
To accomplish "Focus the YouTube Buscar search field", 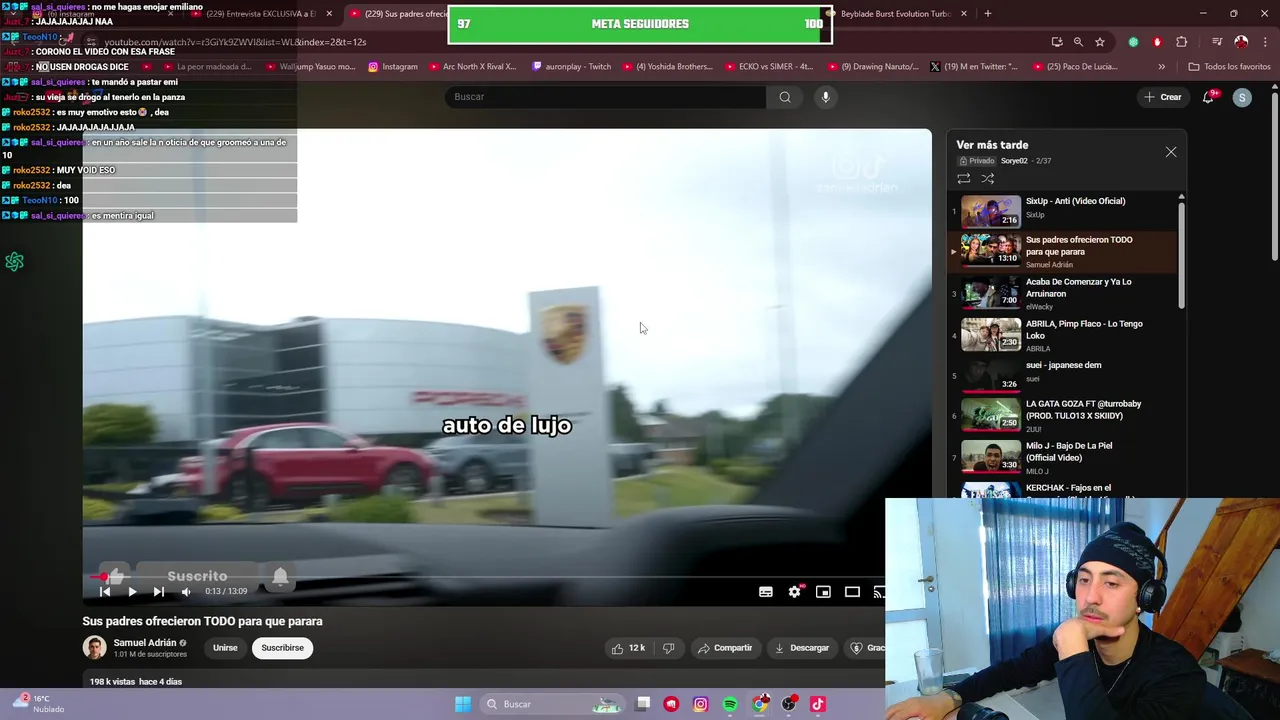I will (605, 97).
